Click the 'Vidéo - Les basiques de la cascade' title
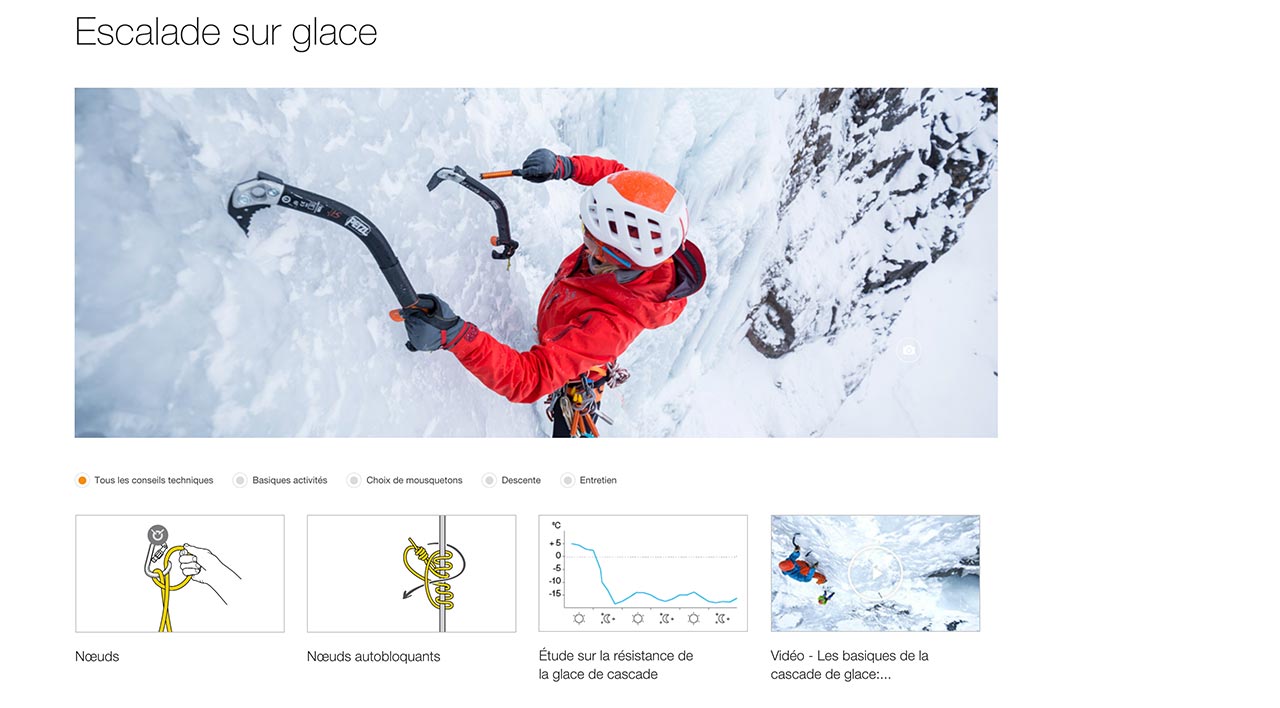 850,665
